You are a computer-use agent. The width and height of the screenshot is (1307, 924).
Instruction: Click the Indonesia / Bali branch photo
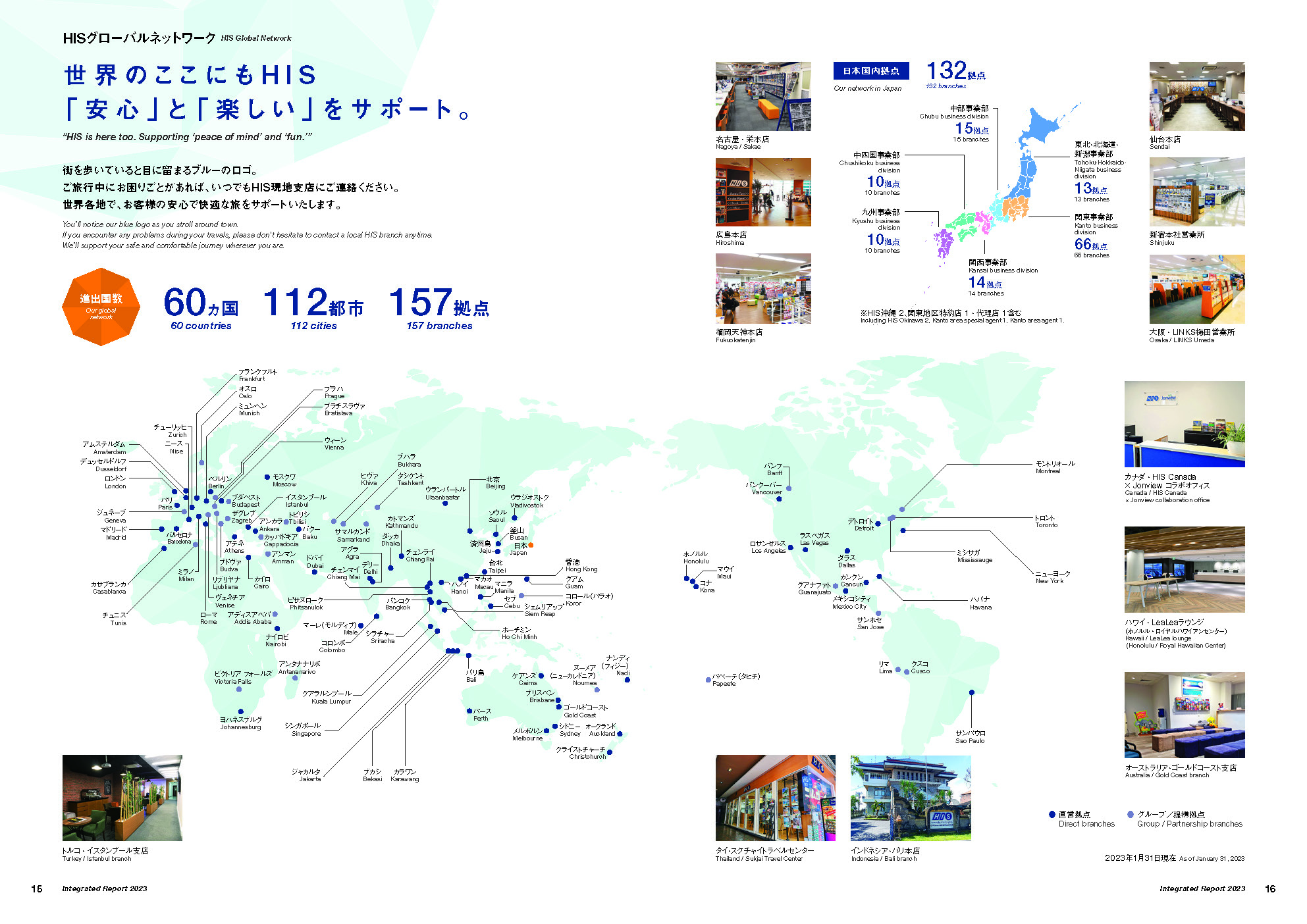point(911,798)
